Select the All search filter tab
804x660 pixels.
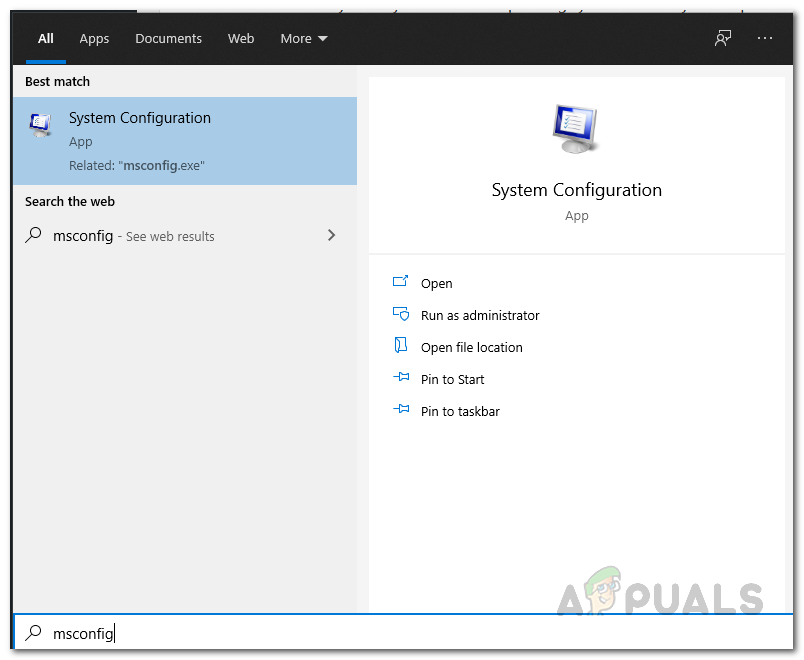pos(46,38)
